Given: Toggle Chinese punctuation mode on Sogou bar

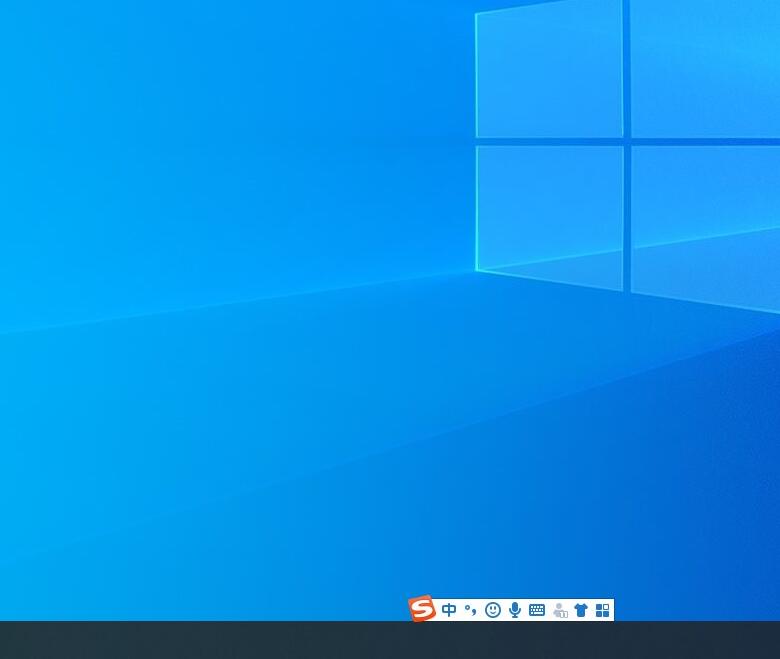Looking at the screenshot, I should pos(471,610).
